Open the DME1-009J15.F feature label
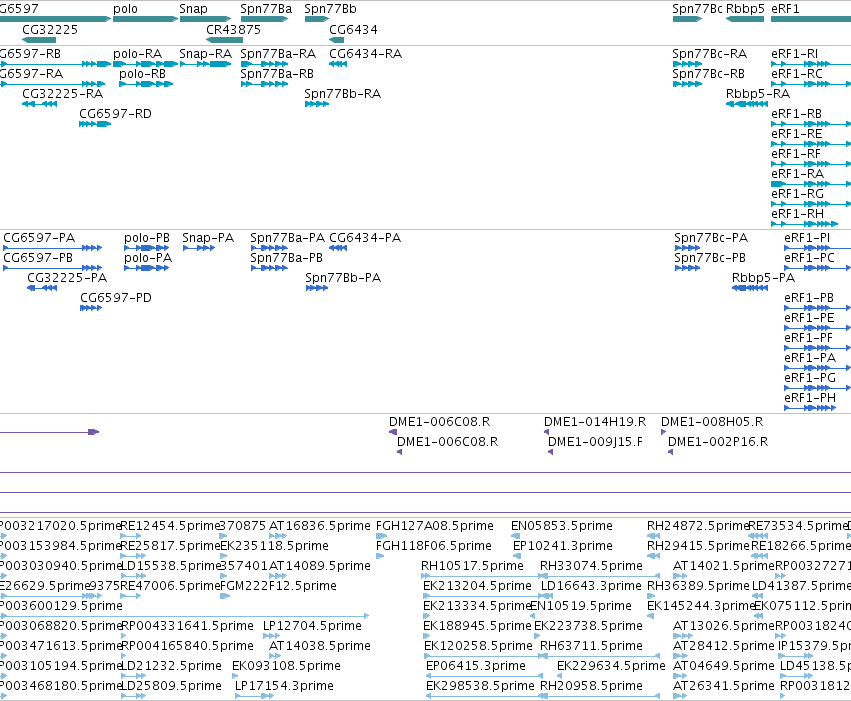The width and height of the screenshot is (851, 701). pyautogui.click(x=595, y=442)
